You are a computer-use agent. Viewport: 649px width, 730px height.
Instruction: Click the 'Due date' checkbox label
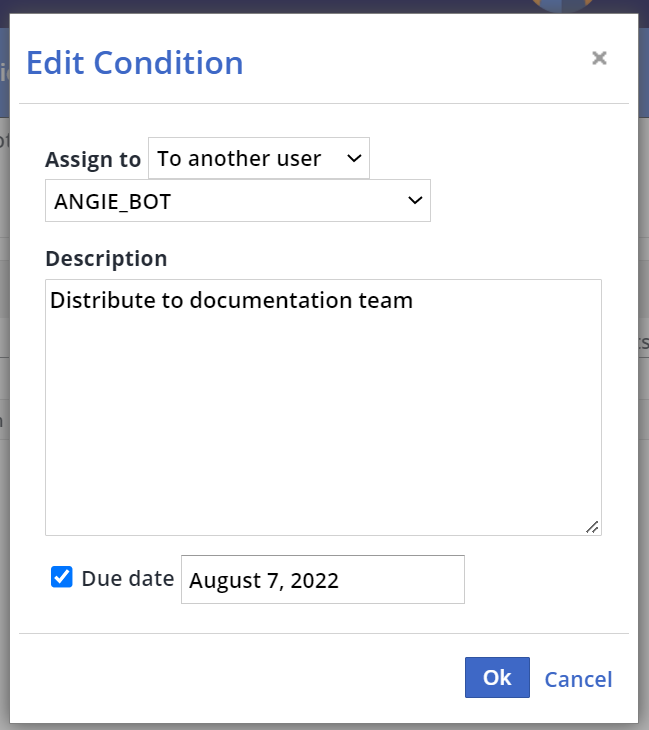(127, 578)
